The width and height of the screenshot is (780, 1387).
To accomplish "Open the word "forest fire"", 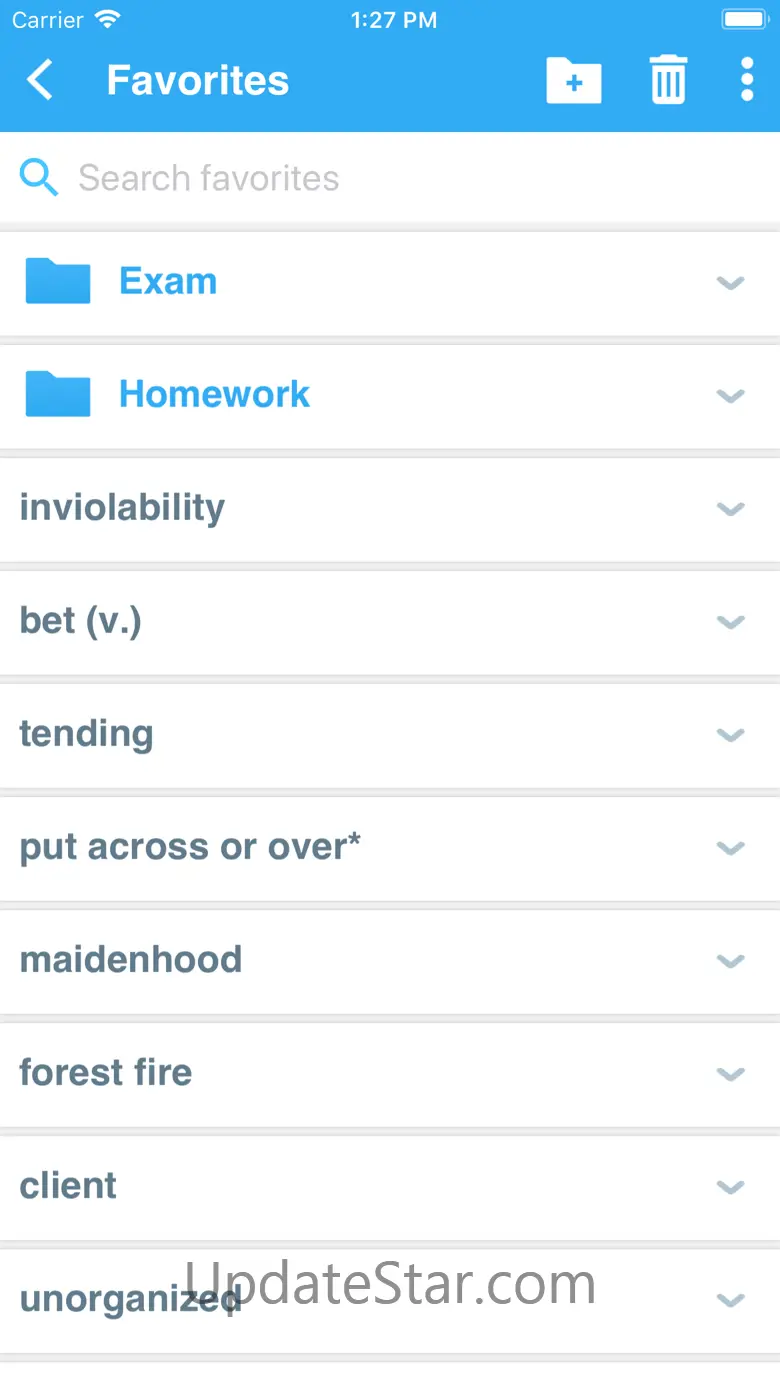I will coord(106,1073).
